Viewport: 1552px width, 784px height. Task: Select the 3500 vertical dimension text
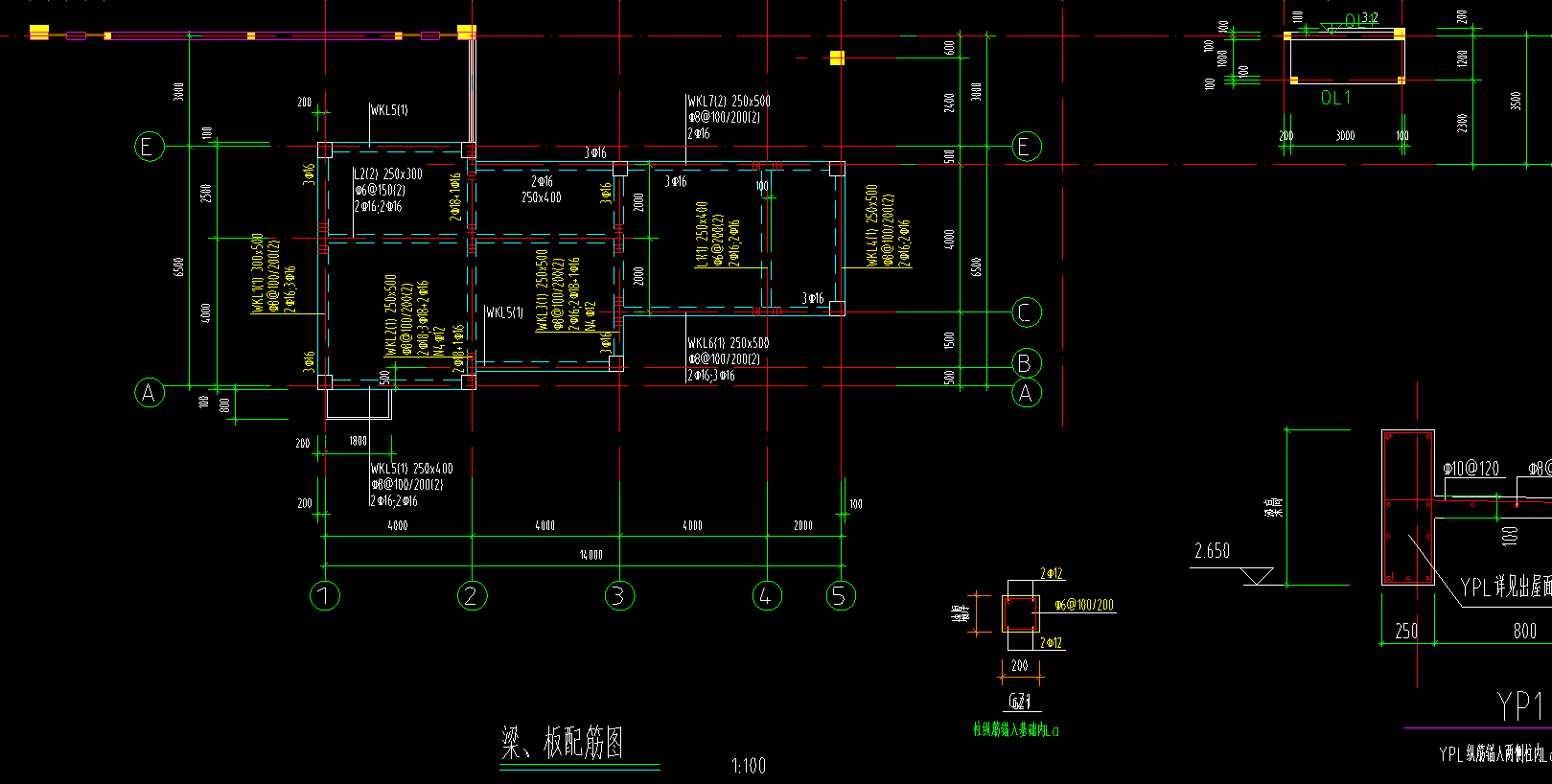[1515, 101]
